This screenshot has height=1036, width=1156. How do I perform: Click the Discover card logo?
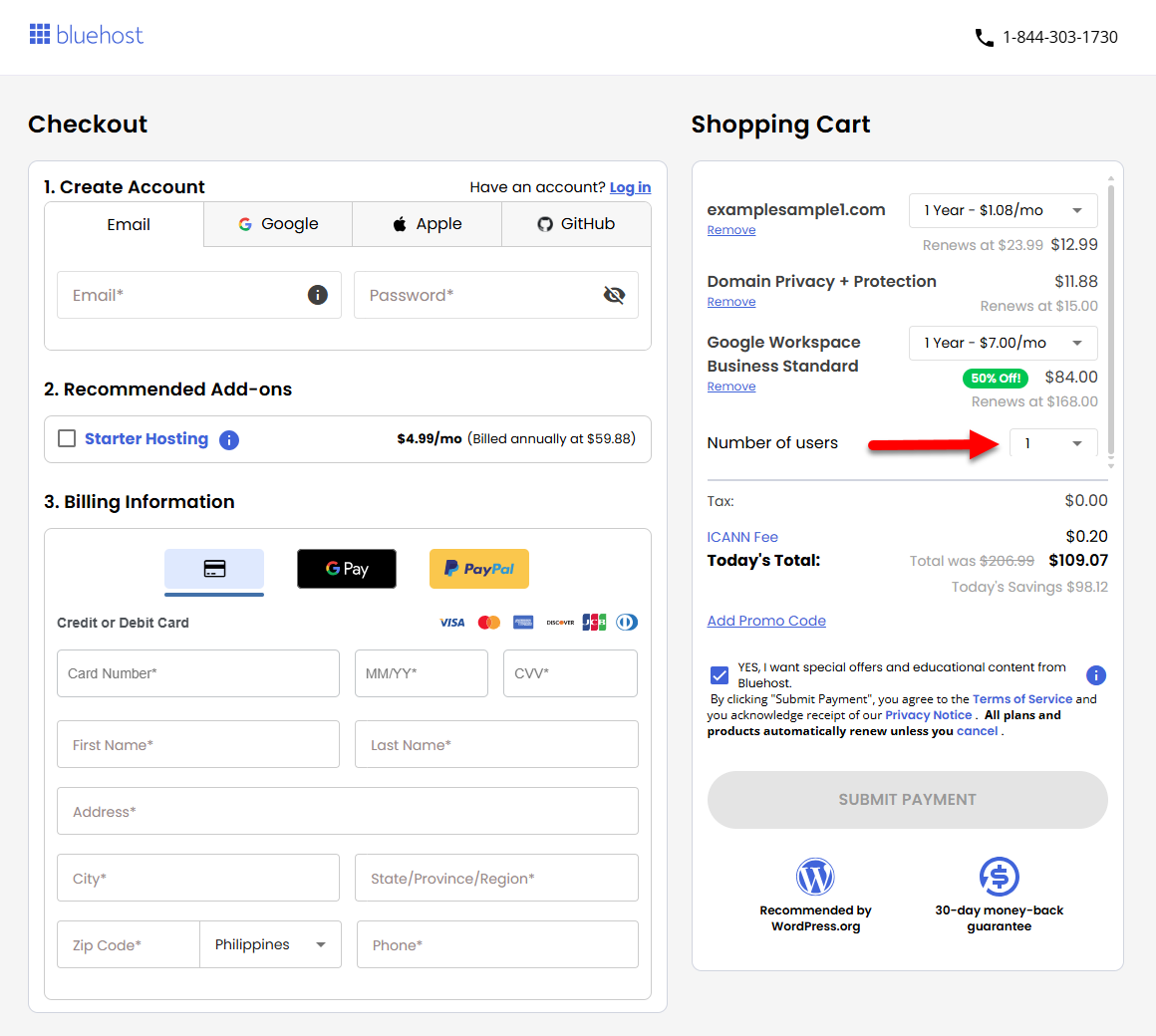pyautogui.click(x=560, y=623)
